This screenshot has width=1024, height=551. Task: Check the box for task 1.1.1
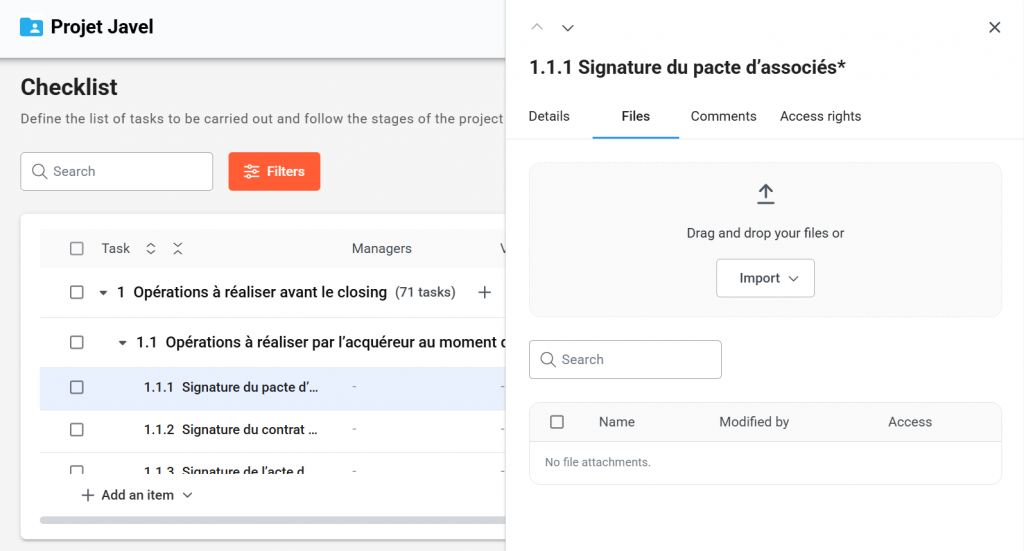(x=77, y=388)
